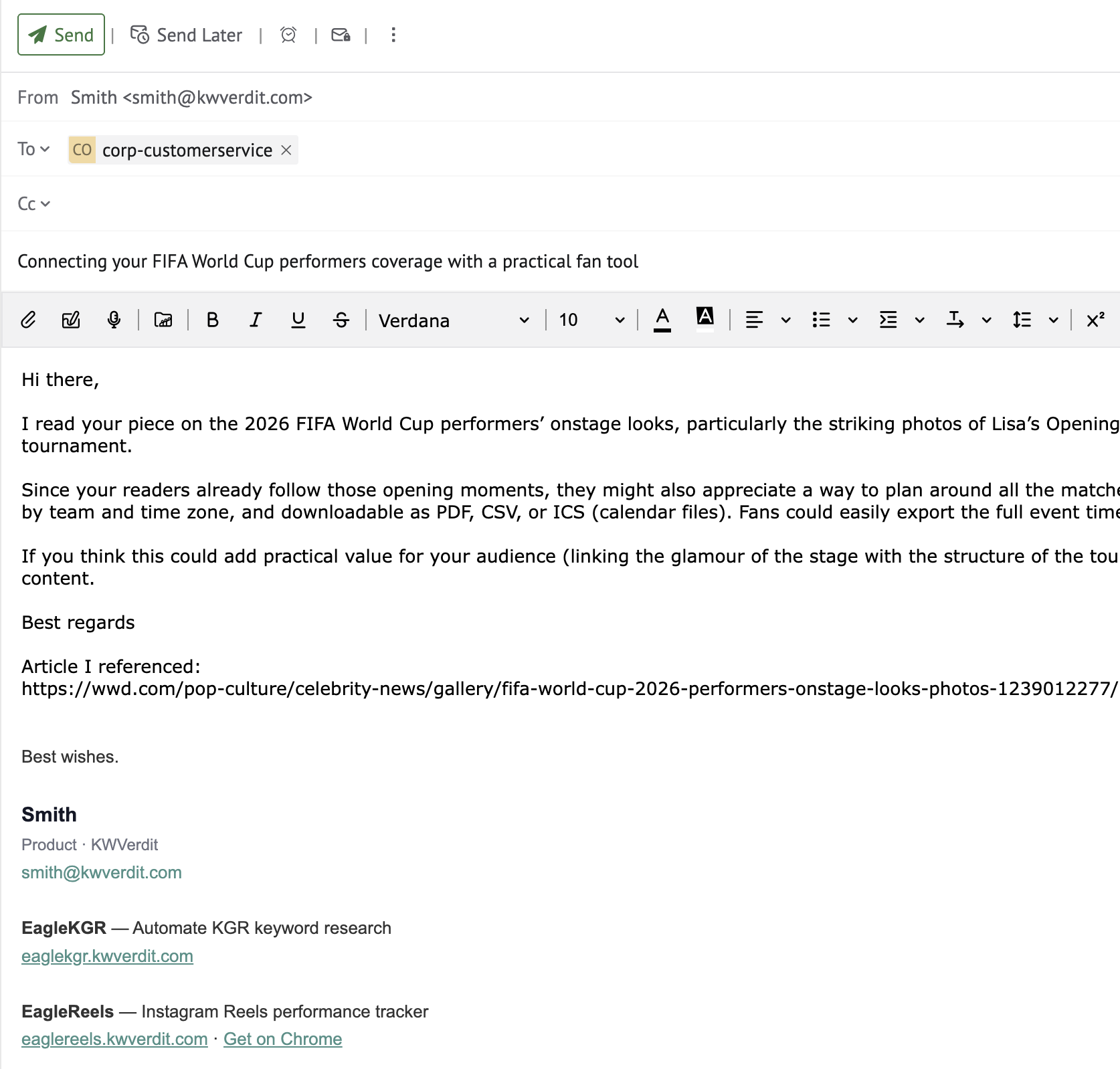Click the EagleKGR product description line
The width and height of the screenshot is (1120, 1069).
pyautogui.click(x=206, y=928)
